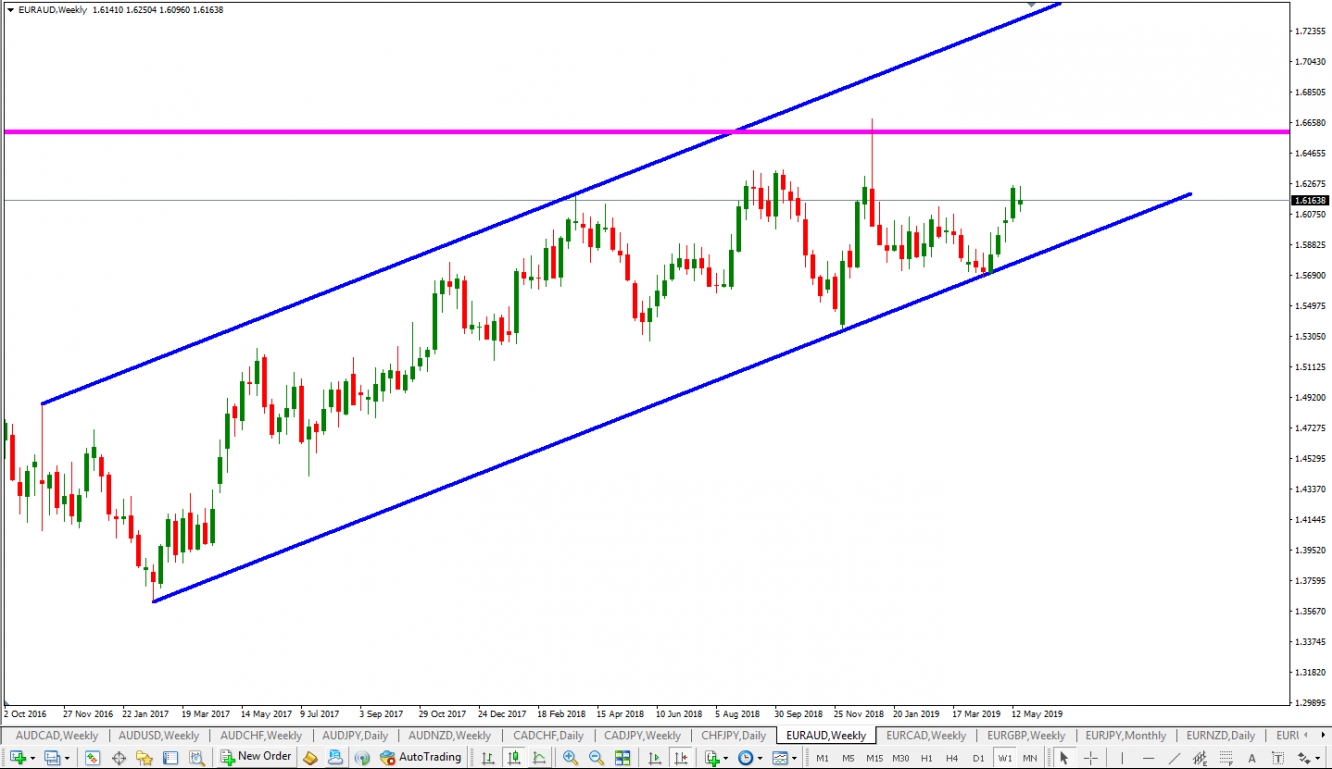Open the Signals broadcast icon
This screenshot has height=769, width=1332.
pyautogui.click(x=361, y=757)
